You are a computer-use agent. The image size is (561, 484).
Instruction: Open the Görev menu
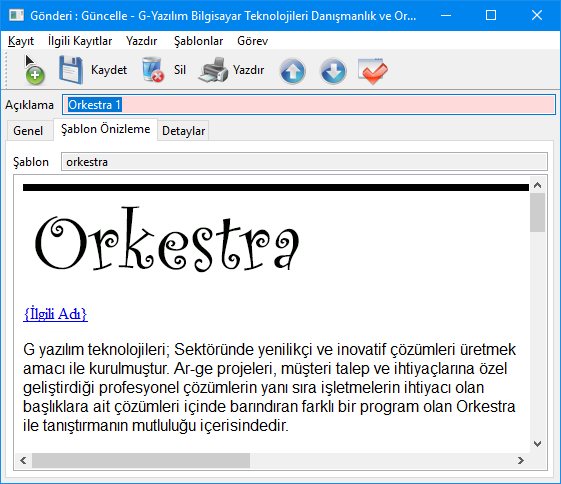[252, 41]
